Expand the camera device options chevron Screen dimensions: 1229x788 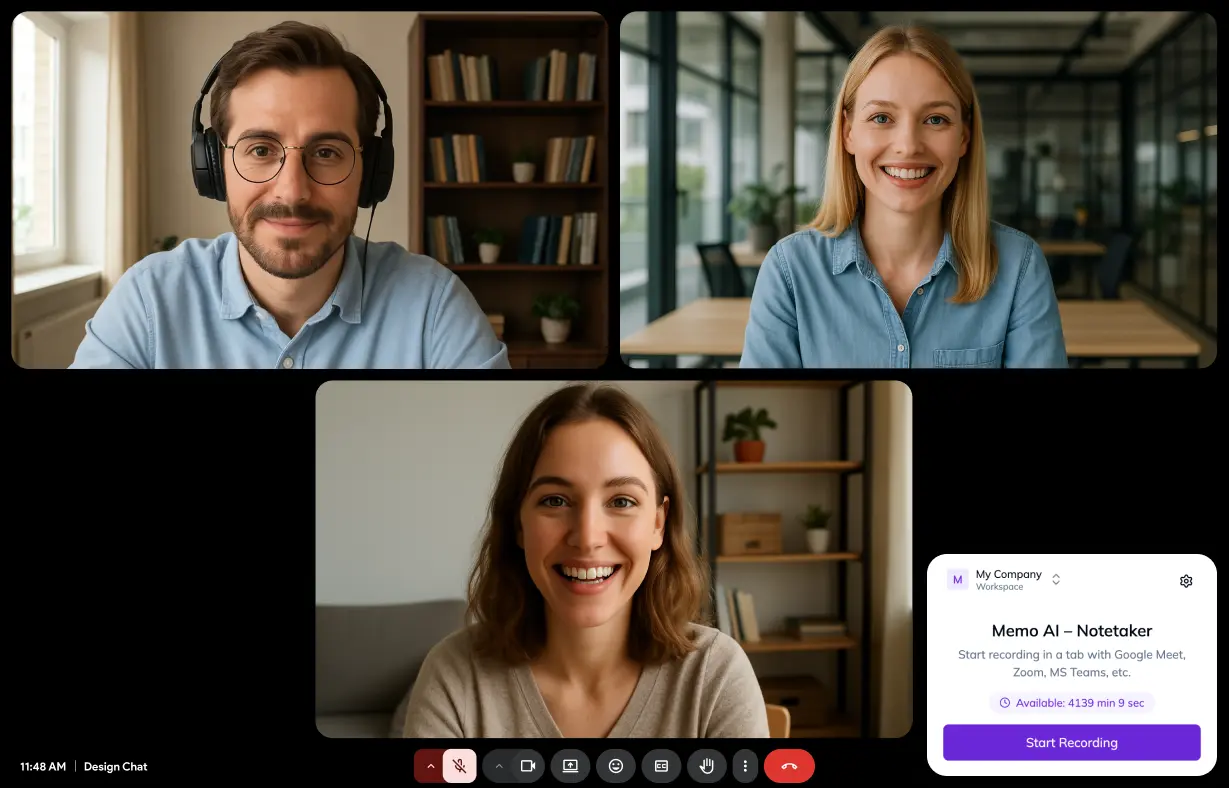499,765
